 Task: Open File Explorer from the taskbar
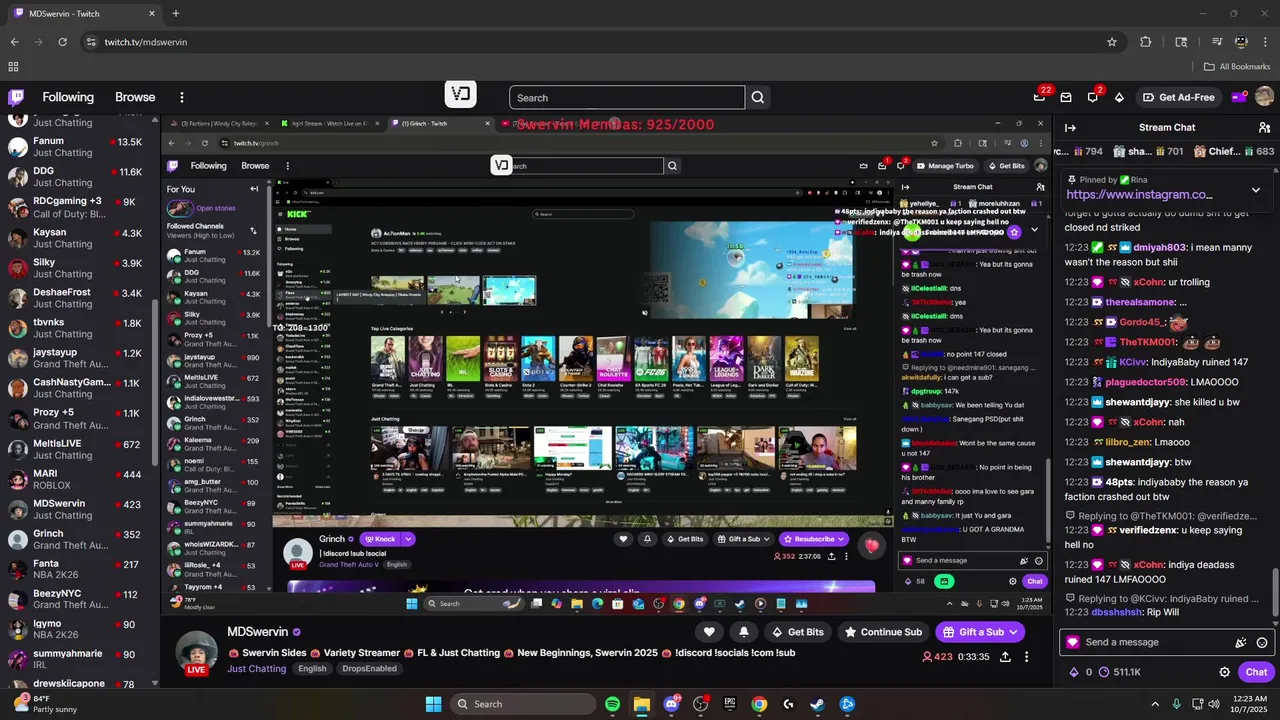coord(642,704)
